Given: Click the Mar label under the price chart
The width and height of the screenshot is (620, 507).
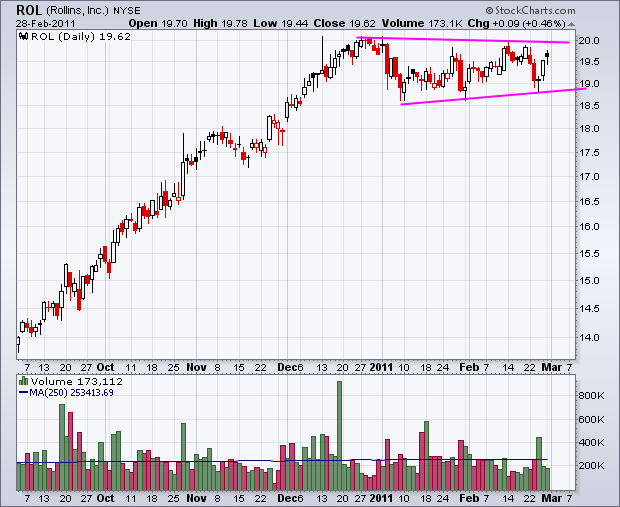Looking at the screenshot, I should click(552, 367).
